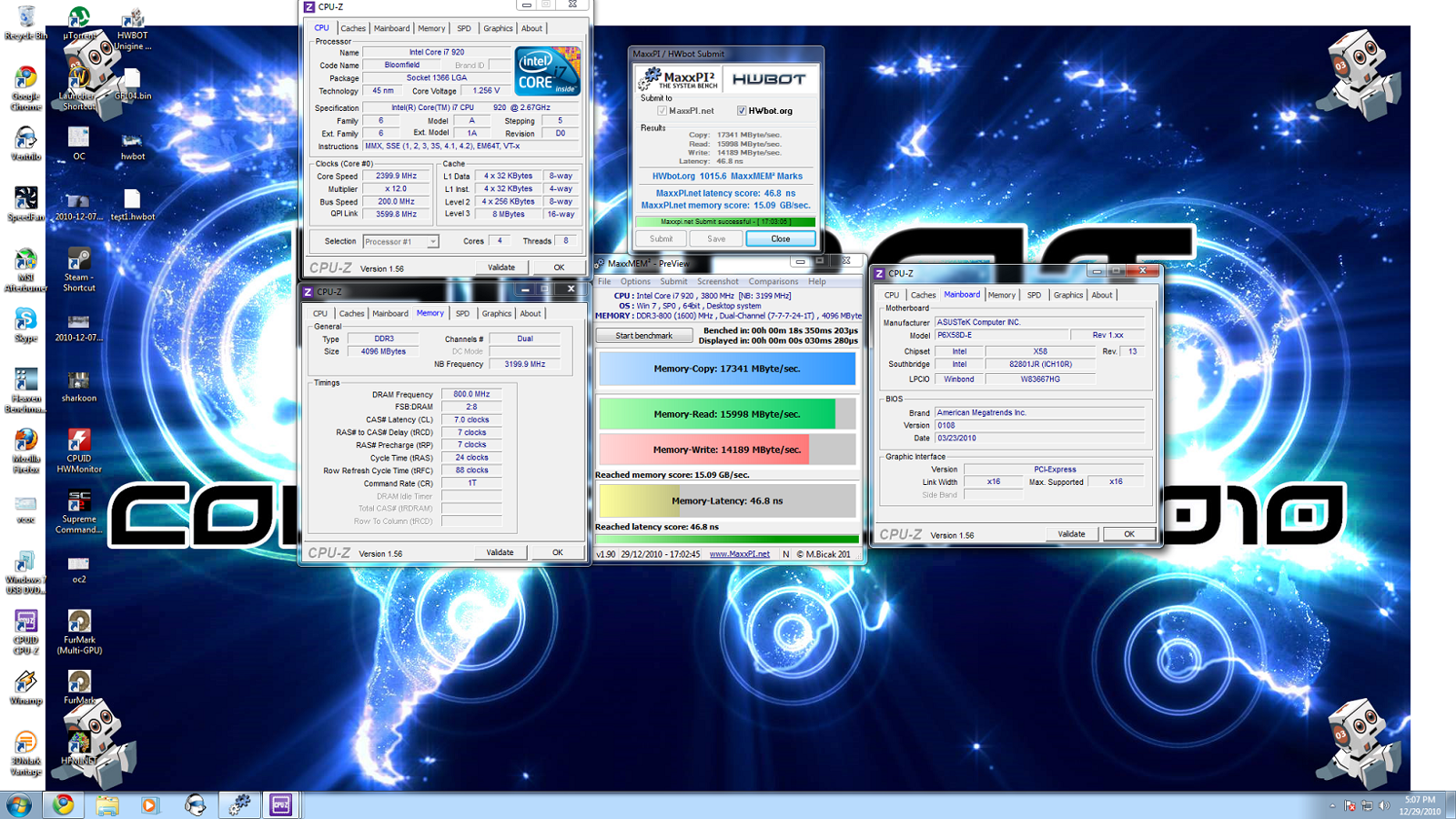Open the MaxxMEM Options menu
The height and width of the screenshot is (819, 1456).
pos(635,281)
